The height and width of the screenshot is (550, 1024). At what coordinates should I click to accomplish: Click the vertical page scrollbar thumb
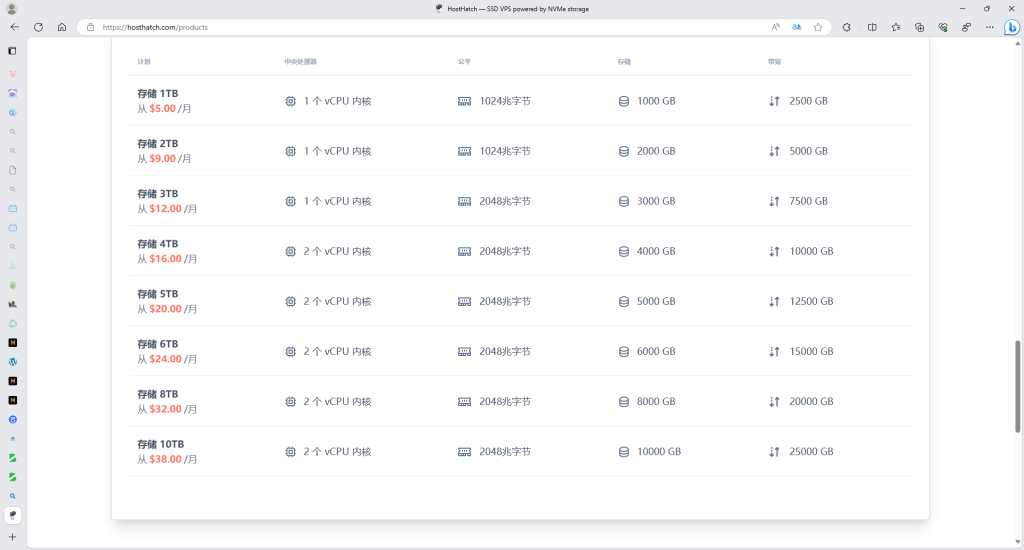tap(1018, 385)
